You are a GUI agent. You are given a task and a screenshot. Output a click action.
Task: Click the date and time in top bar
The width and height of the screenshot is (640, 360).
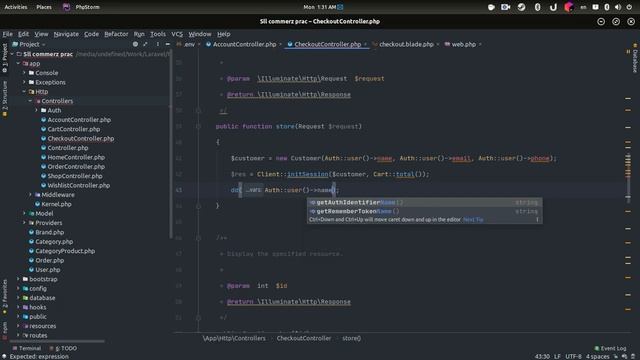[x=320, y=7]
